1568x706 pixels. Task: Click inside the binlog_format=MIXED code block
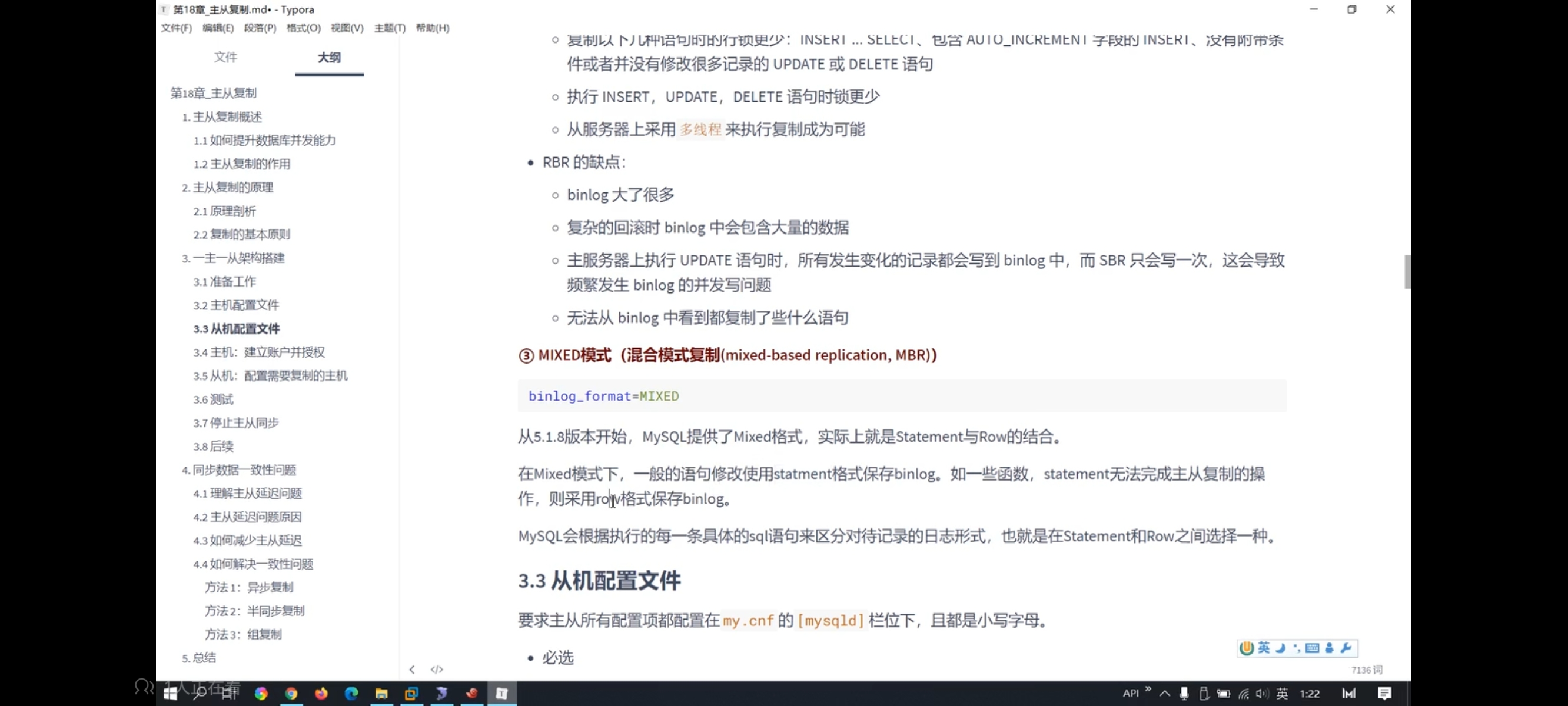click(902, 396)
